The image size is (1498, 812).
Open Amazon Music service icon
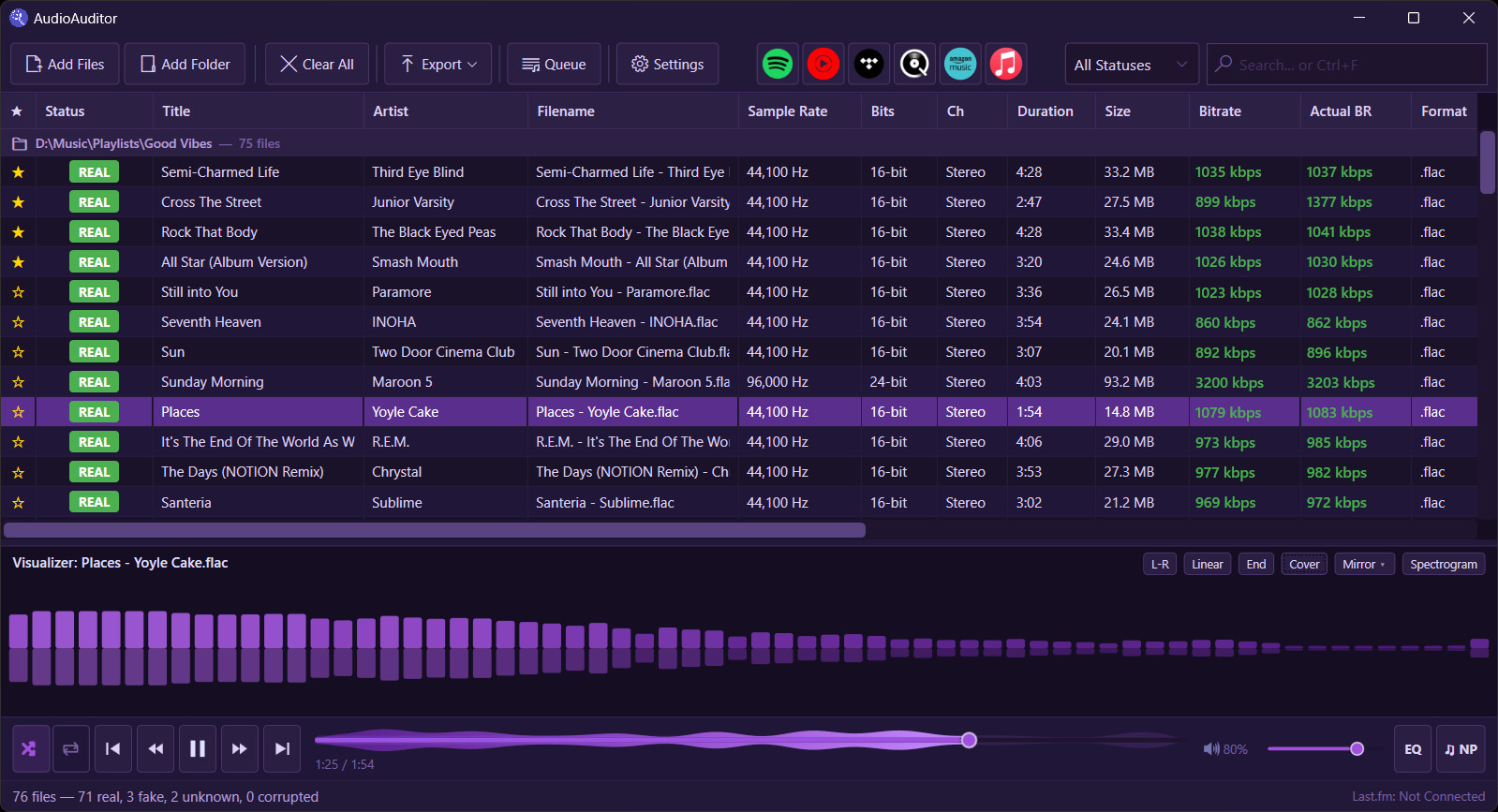click(960, 64)
